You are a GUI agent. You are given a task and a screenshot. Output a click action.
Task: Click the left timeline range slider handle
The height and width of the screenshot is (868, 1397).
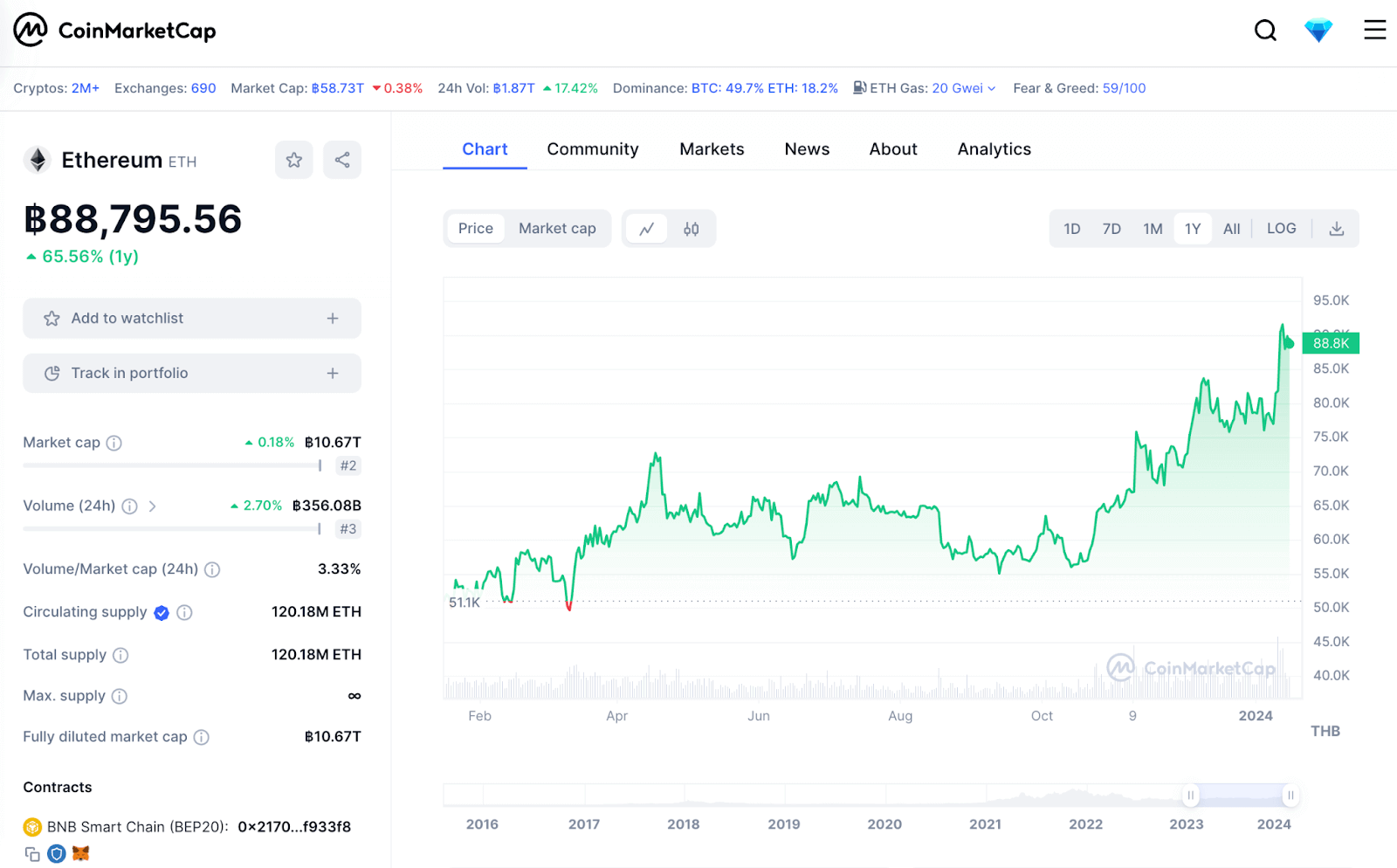click(x=1190, y=796)
